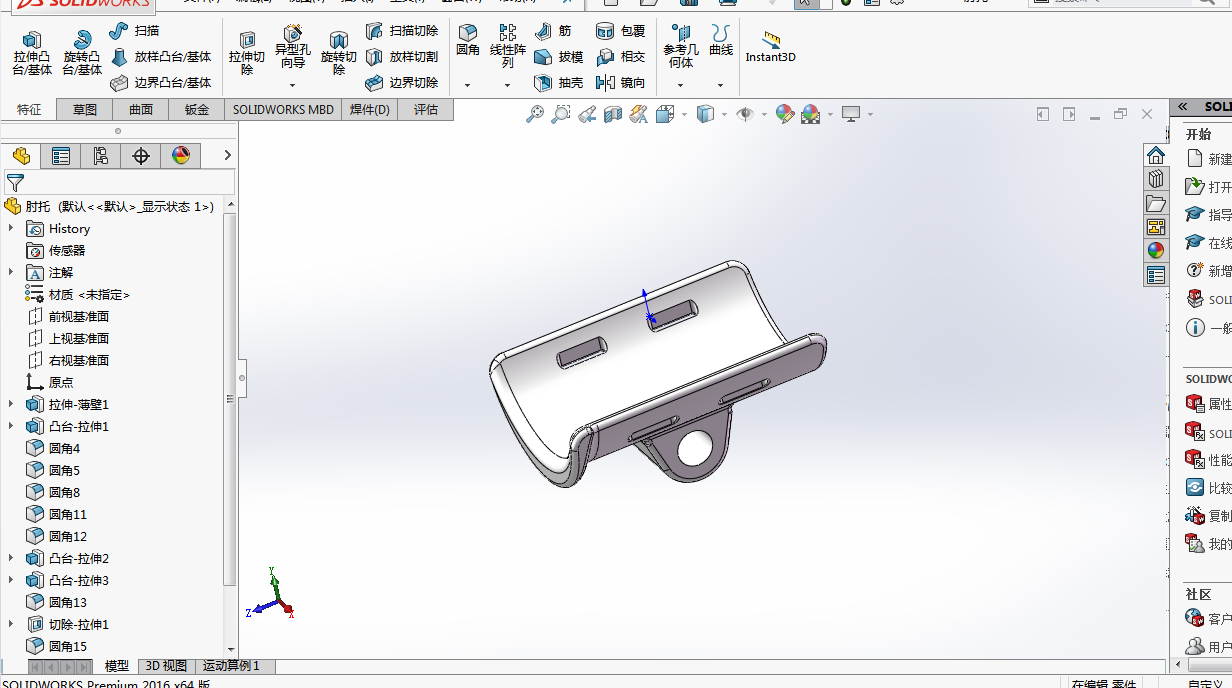
Task: Switch to the SOLIDWORKS MBD tab
Action: click(x=284, y=110)
